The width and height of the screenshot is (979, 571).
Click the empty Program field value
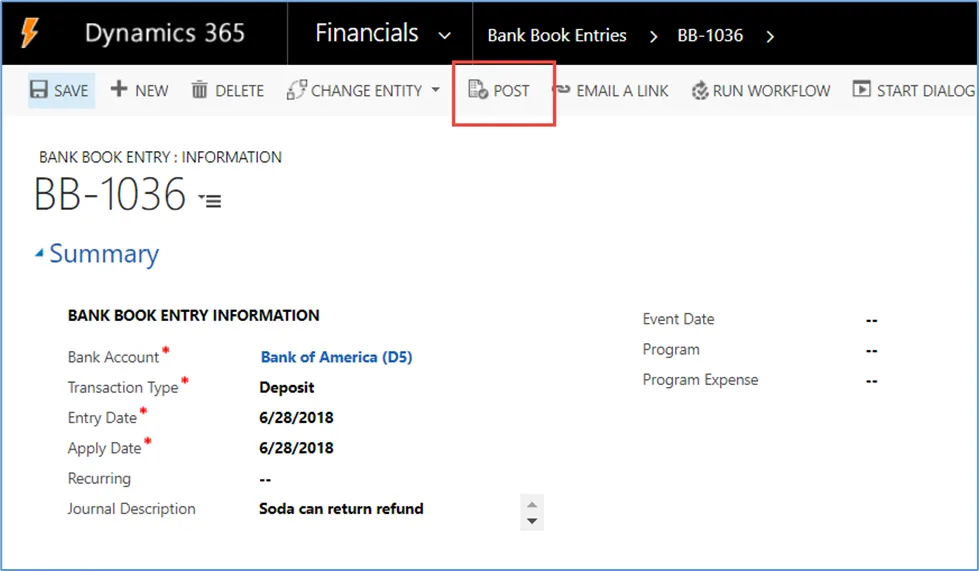[x=872, y=351]
